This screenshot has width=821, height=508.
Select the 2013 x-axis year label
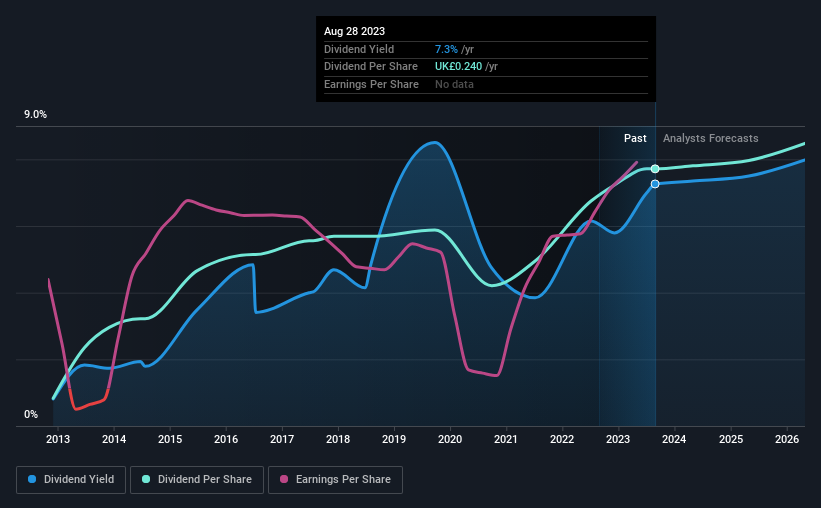[58, 439]
